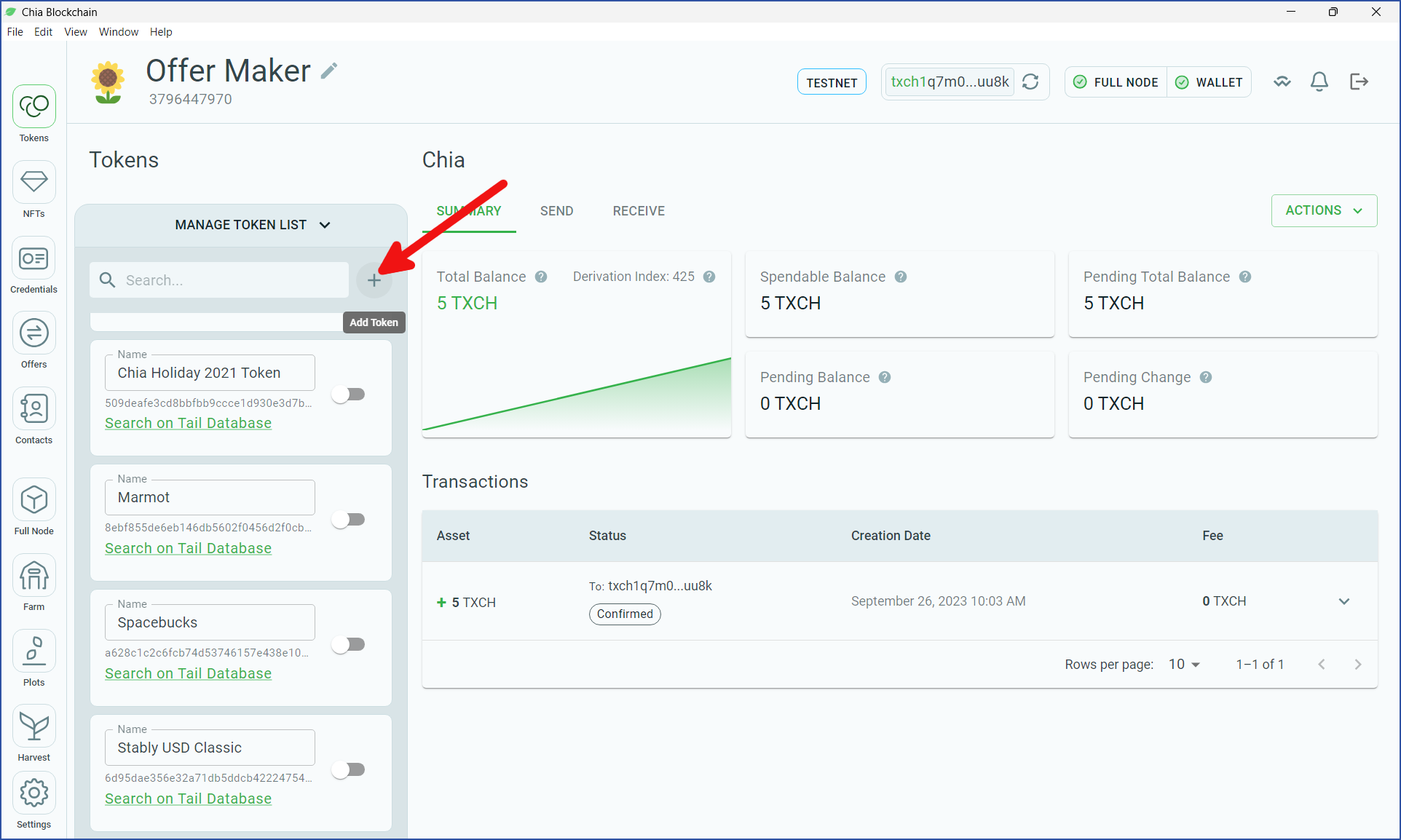Click the sunflower wallet avatar
Screen dimensions: 1401x840
click(108, 82)
